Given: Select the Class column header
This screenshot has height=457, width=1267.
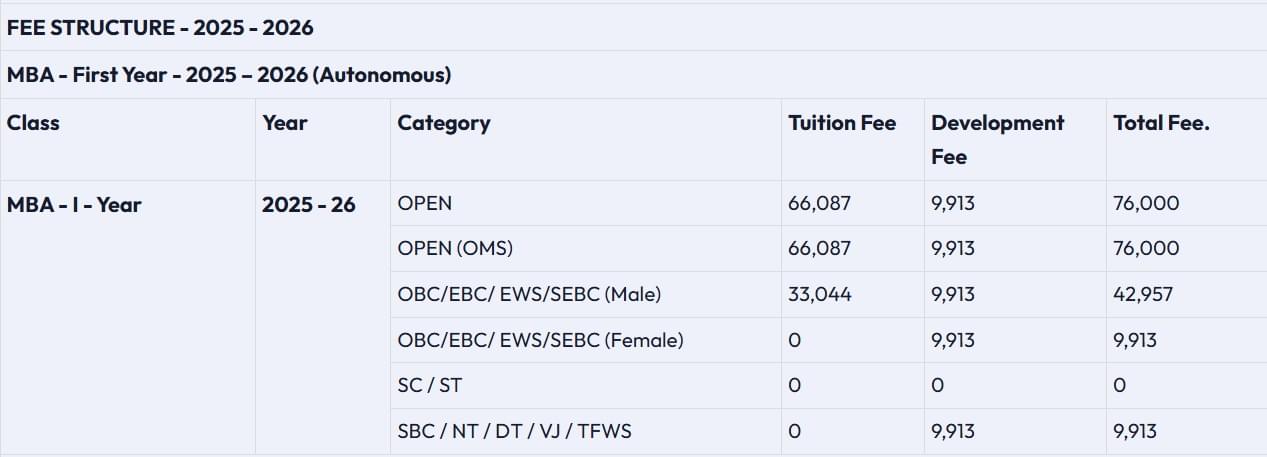Looking at the screenshot, I should 34,123.
